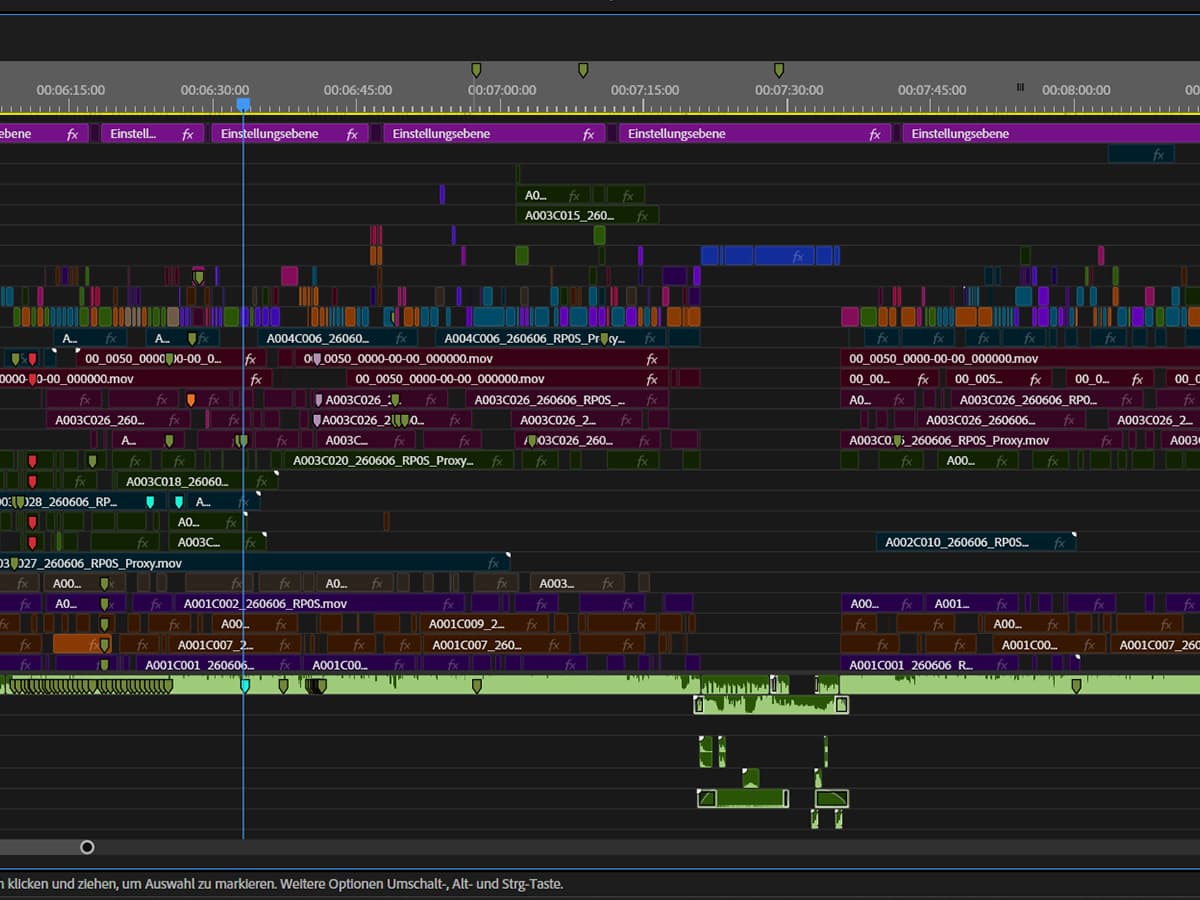The image size is (1200, 900).
Task: Select the long 027_260606_RP0S_Proxy.mov clip
Action: 254,563
